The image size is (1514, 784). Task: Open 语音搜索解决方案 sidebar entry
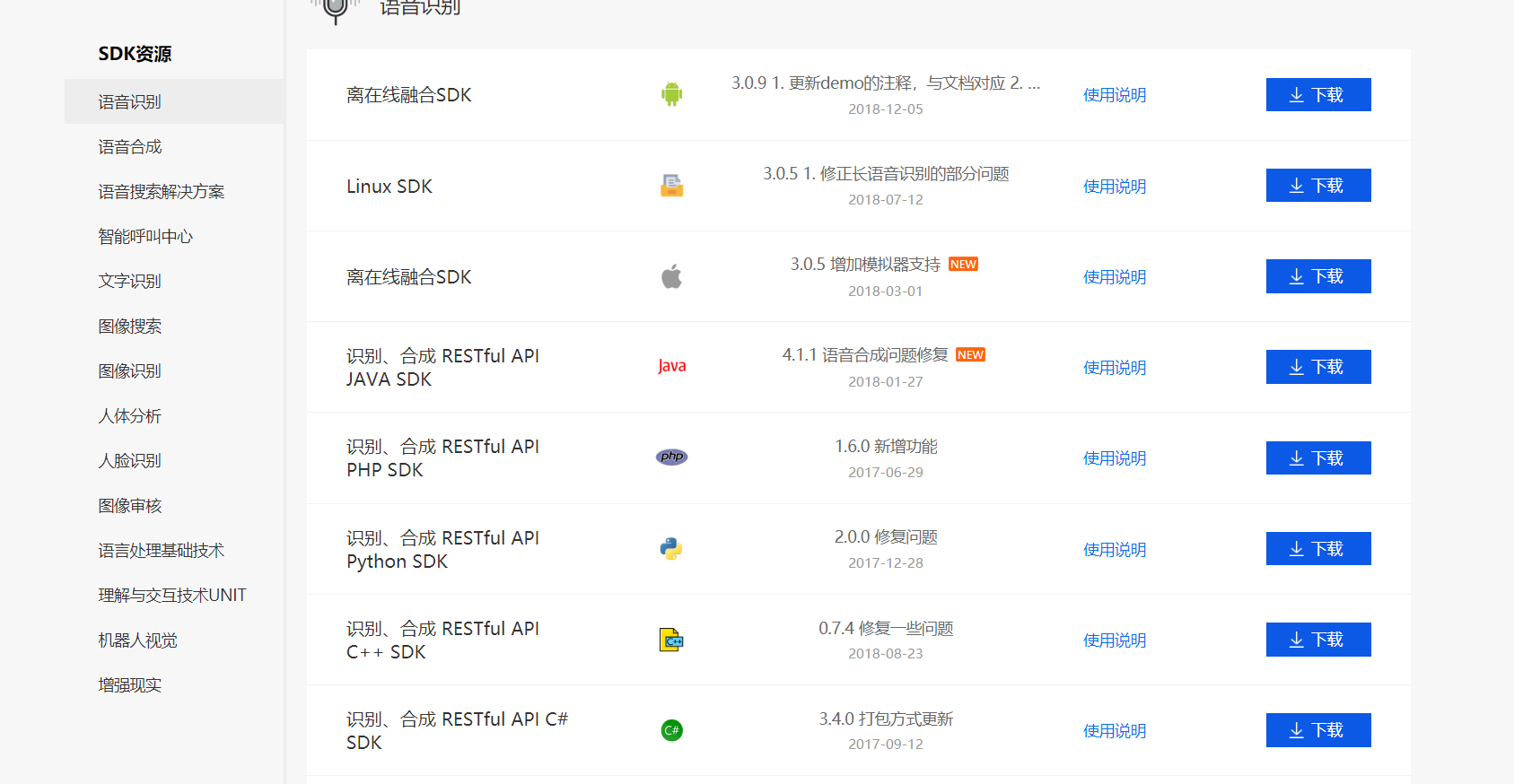[x=162, y=191]
